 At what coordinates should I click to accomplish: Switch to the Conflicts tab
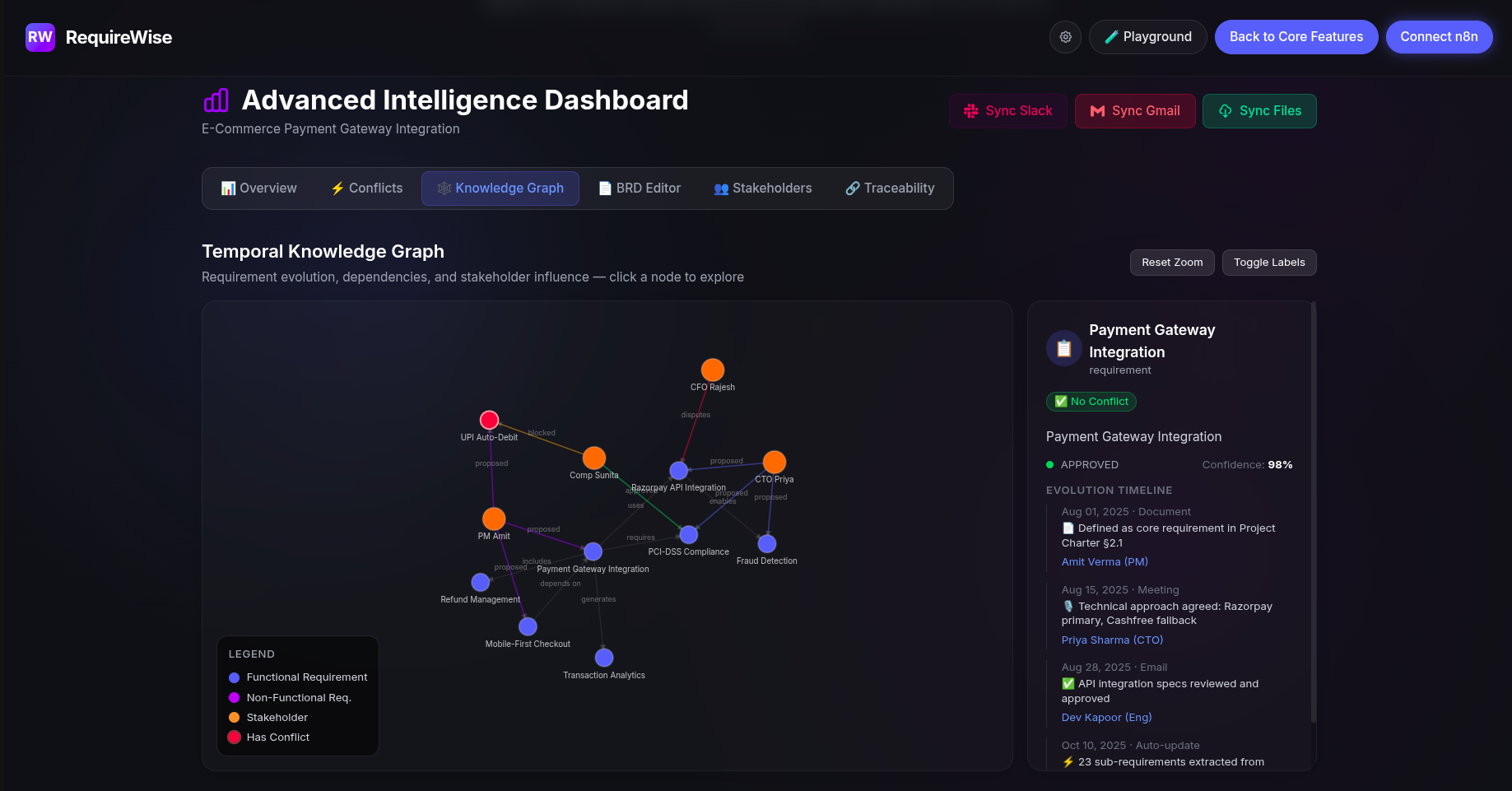(366, 188)
